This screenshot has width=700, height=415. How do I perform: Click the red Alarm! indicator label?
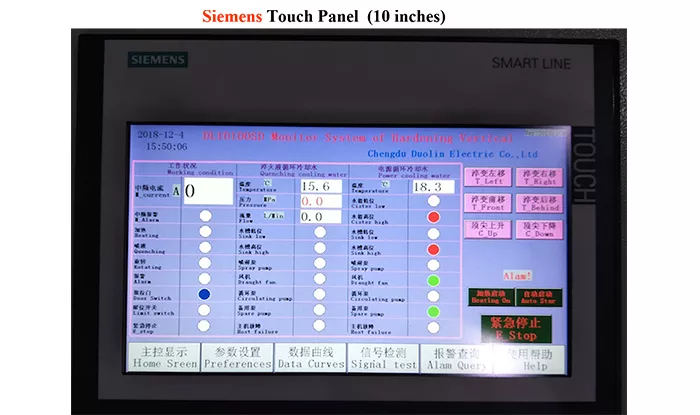[517, 276]
